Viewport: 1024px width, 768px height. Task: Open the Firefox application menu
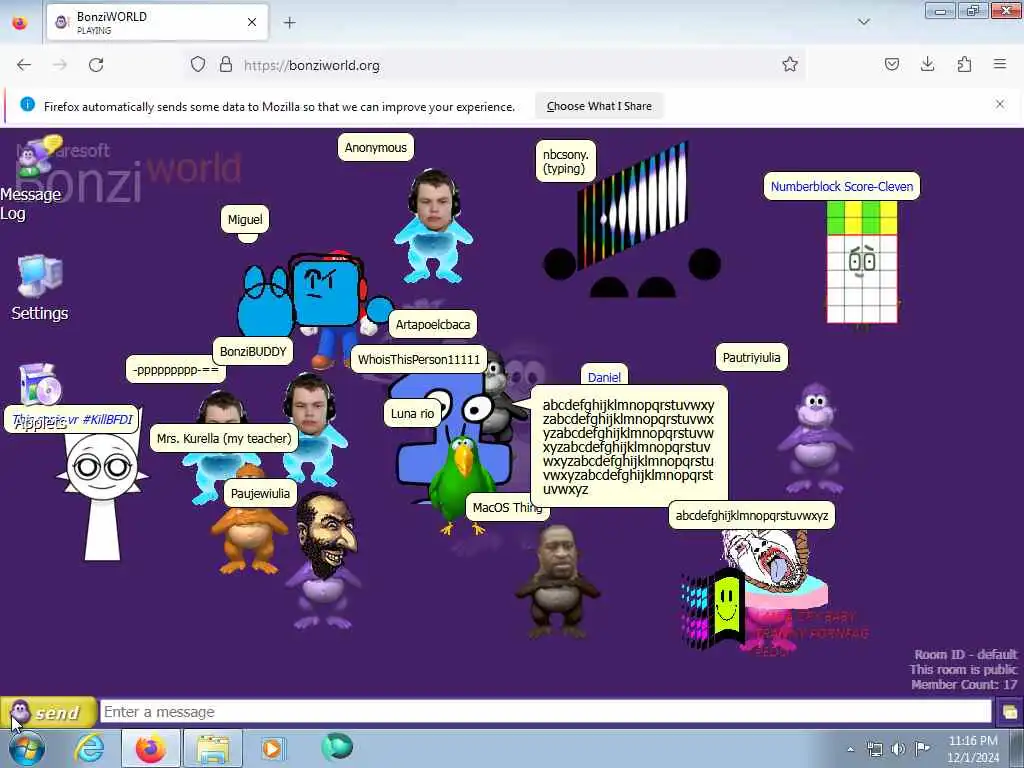point(1000,64)
